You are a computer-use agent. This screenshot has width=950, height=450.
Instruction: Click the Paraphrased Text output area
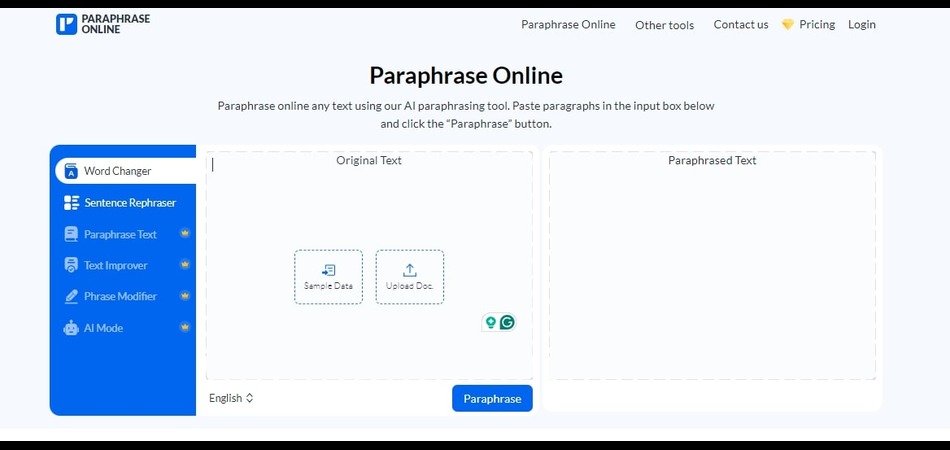coord(712,266)
